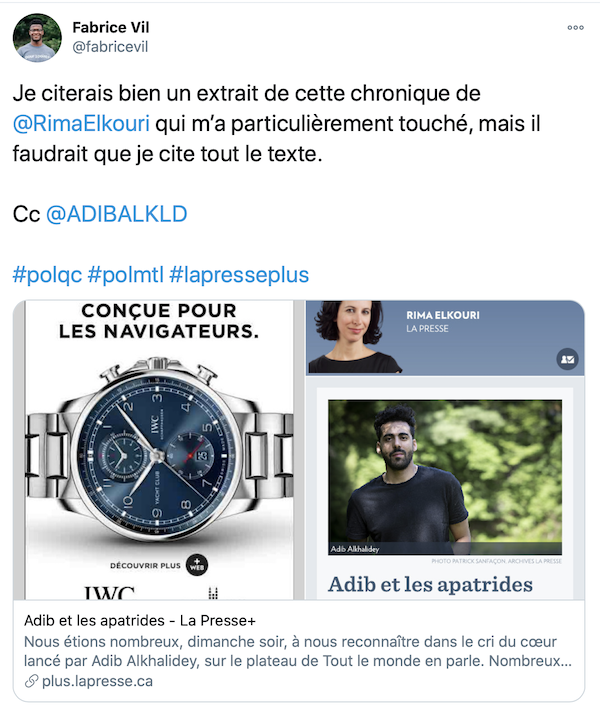The width and height of the screenshot is (600, 714).
Task: Click the plus.lapresse.ca domain link
Action: 97,682
